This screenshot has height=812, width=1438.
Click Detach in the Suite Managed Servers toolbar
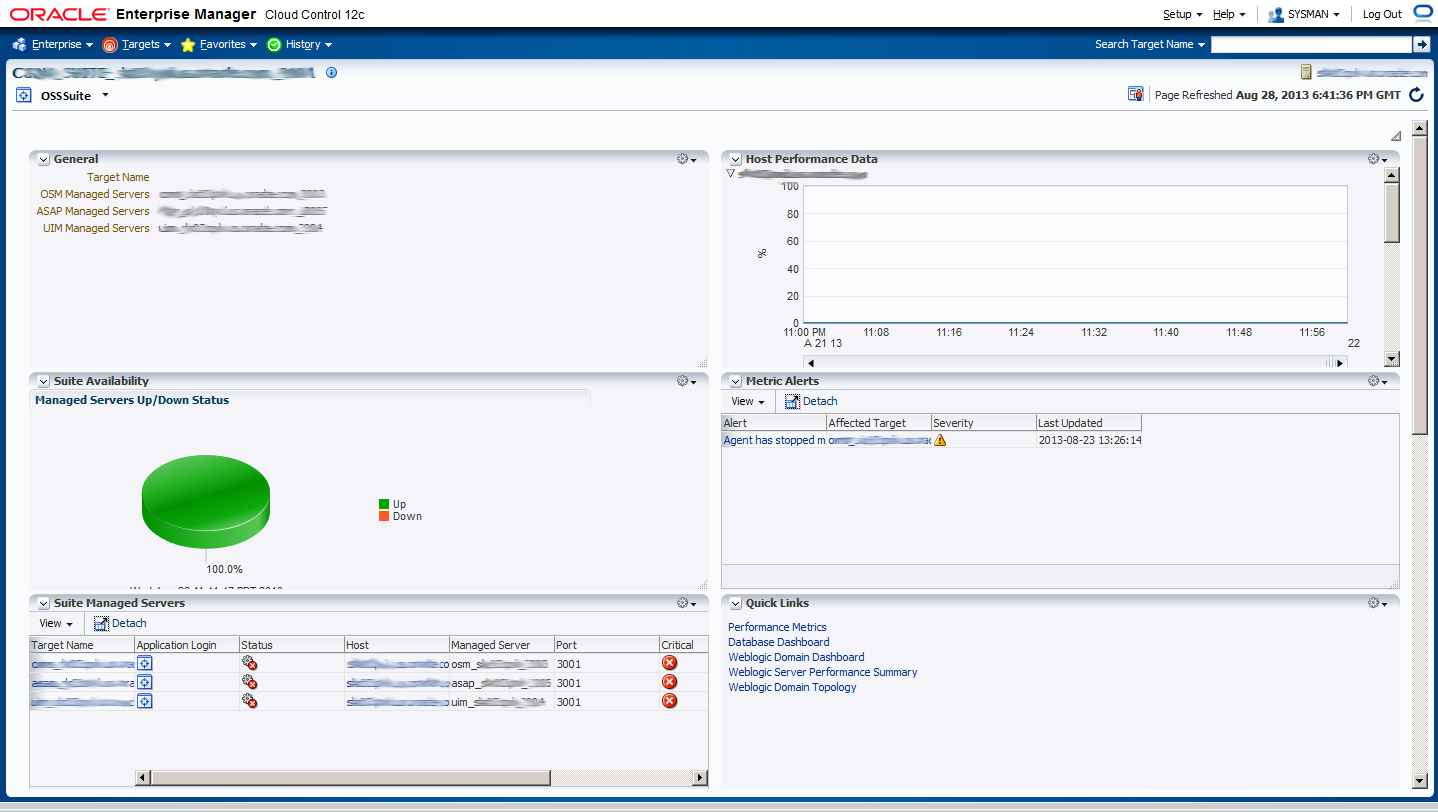click(120, 623)
